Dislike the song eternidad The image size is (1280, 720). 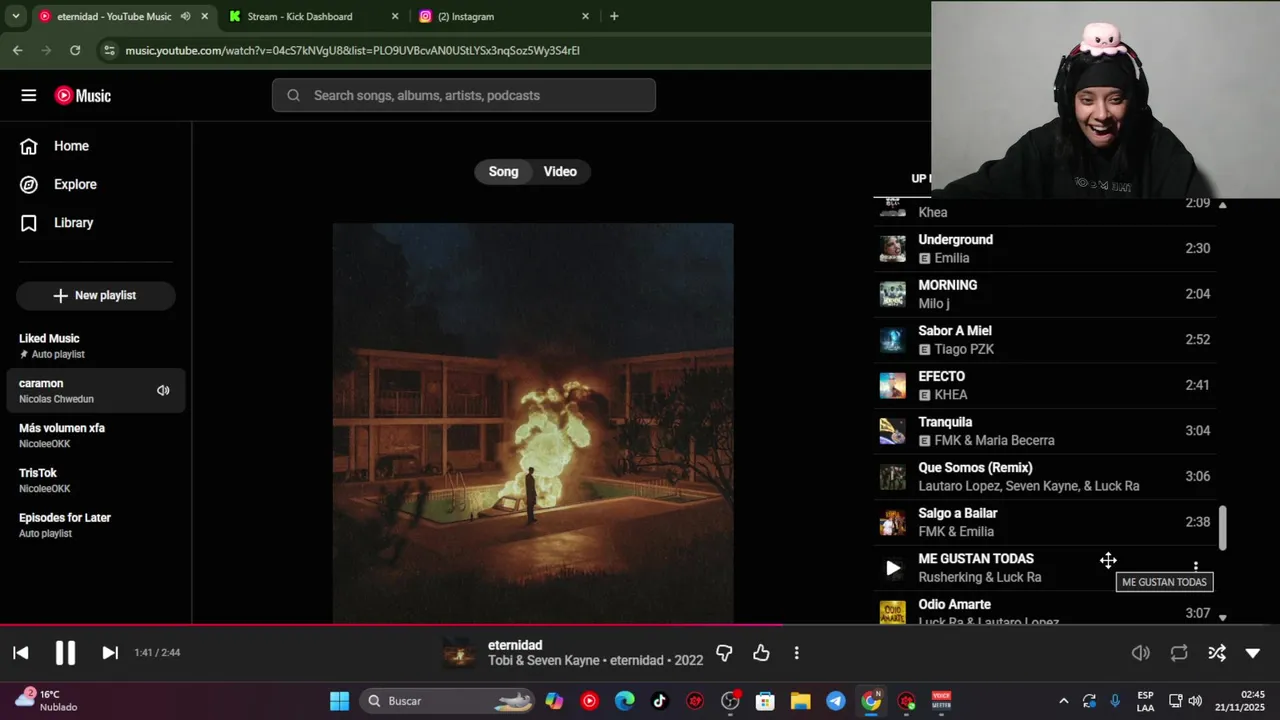[724, 653]
